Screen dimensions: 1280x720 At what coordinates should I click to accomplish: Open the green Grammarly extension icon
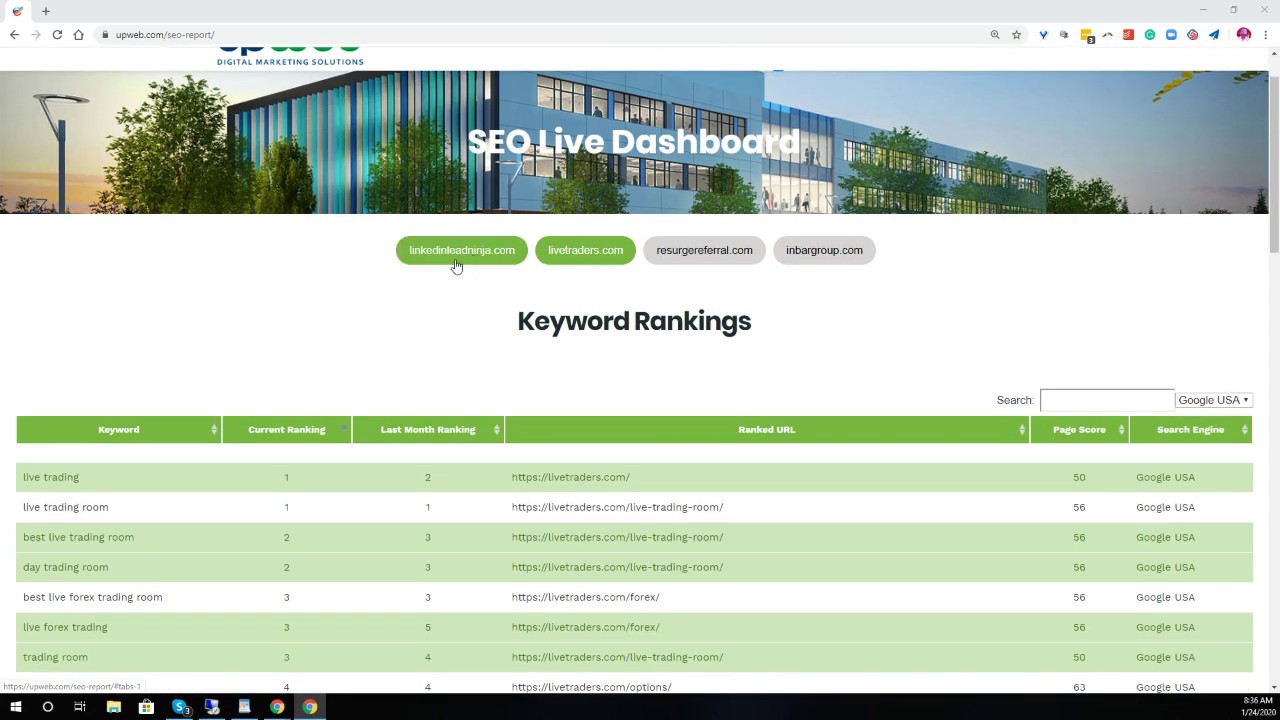(x=1150, y=34)
